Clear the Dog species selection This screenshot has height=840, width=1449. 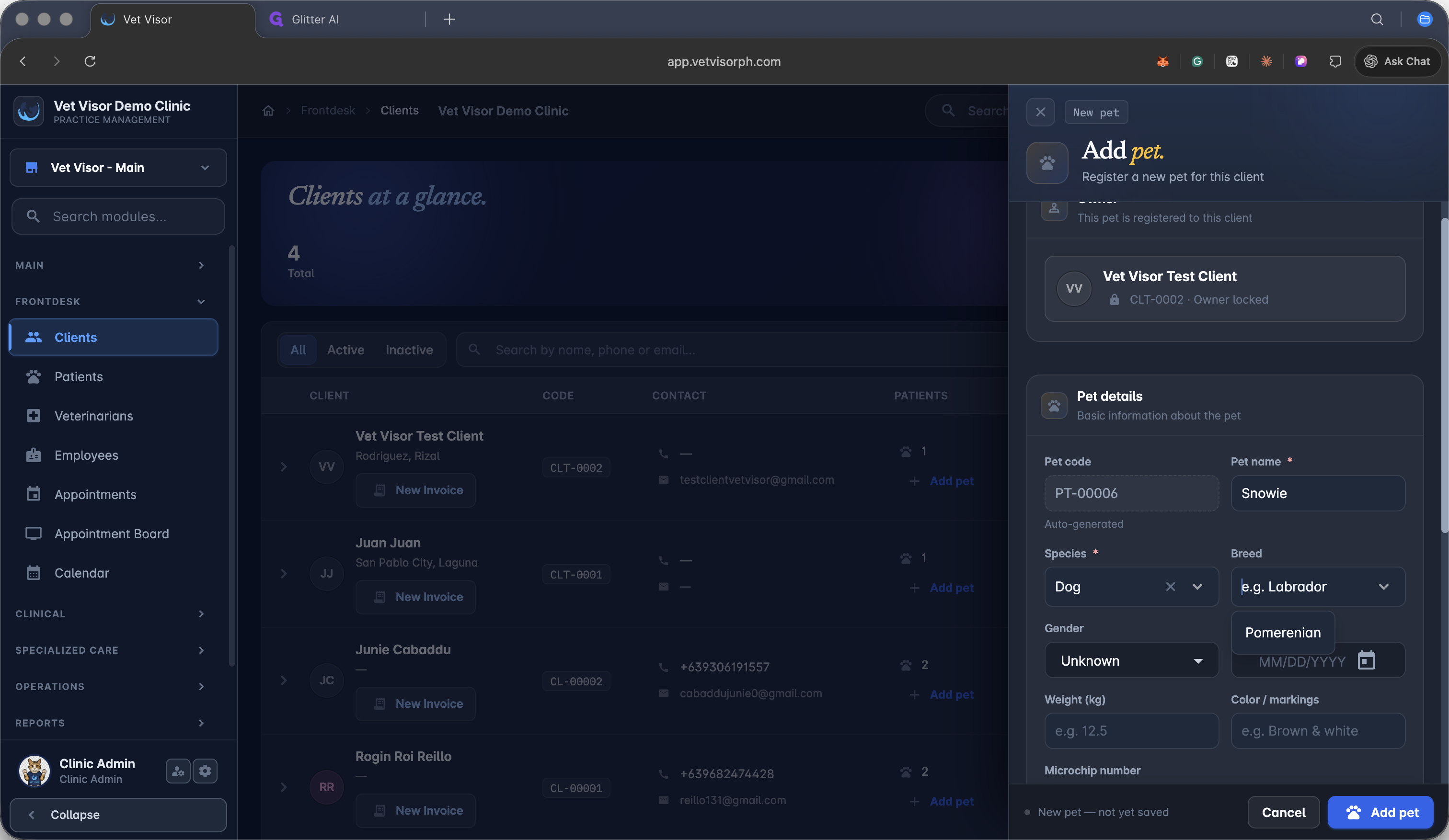pos(1170,587)
